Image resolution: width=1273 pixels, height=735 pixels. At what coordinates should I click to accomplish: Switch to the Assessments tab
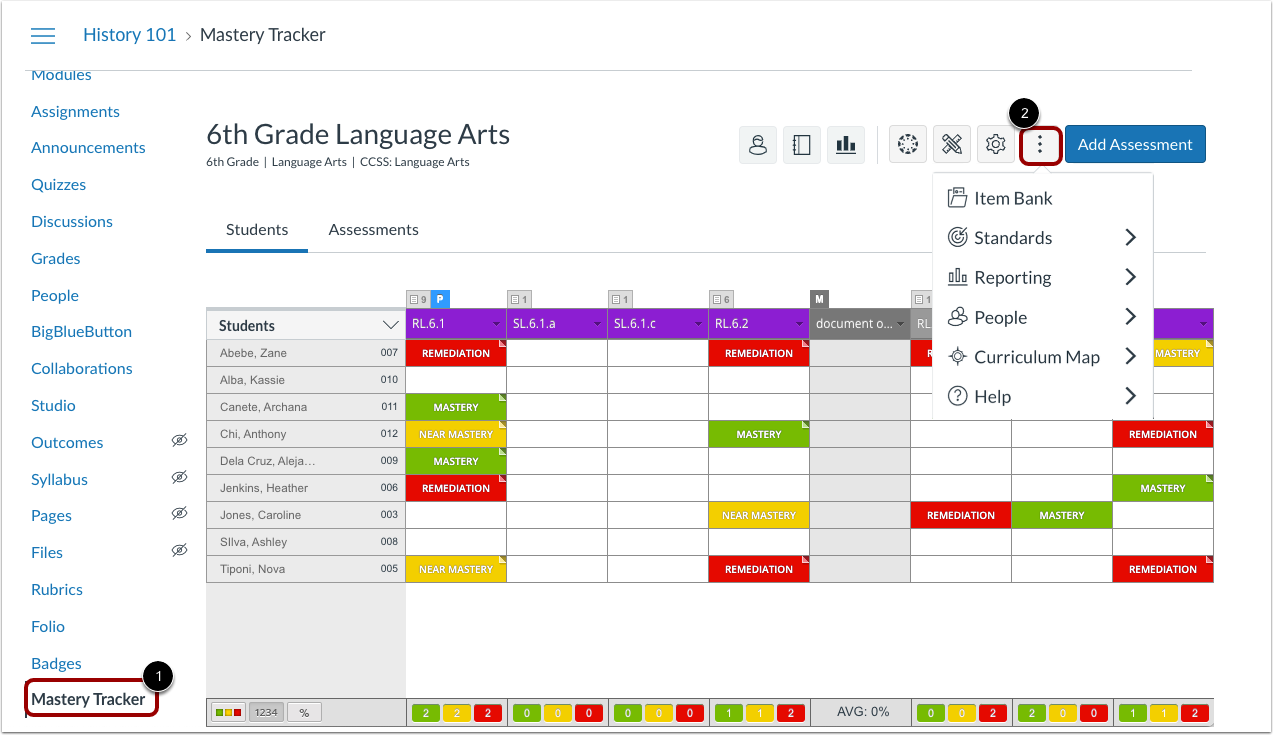point(373,230)
